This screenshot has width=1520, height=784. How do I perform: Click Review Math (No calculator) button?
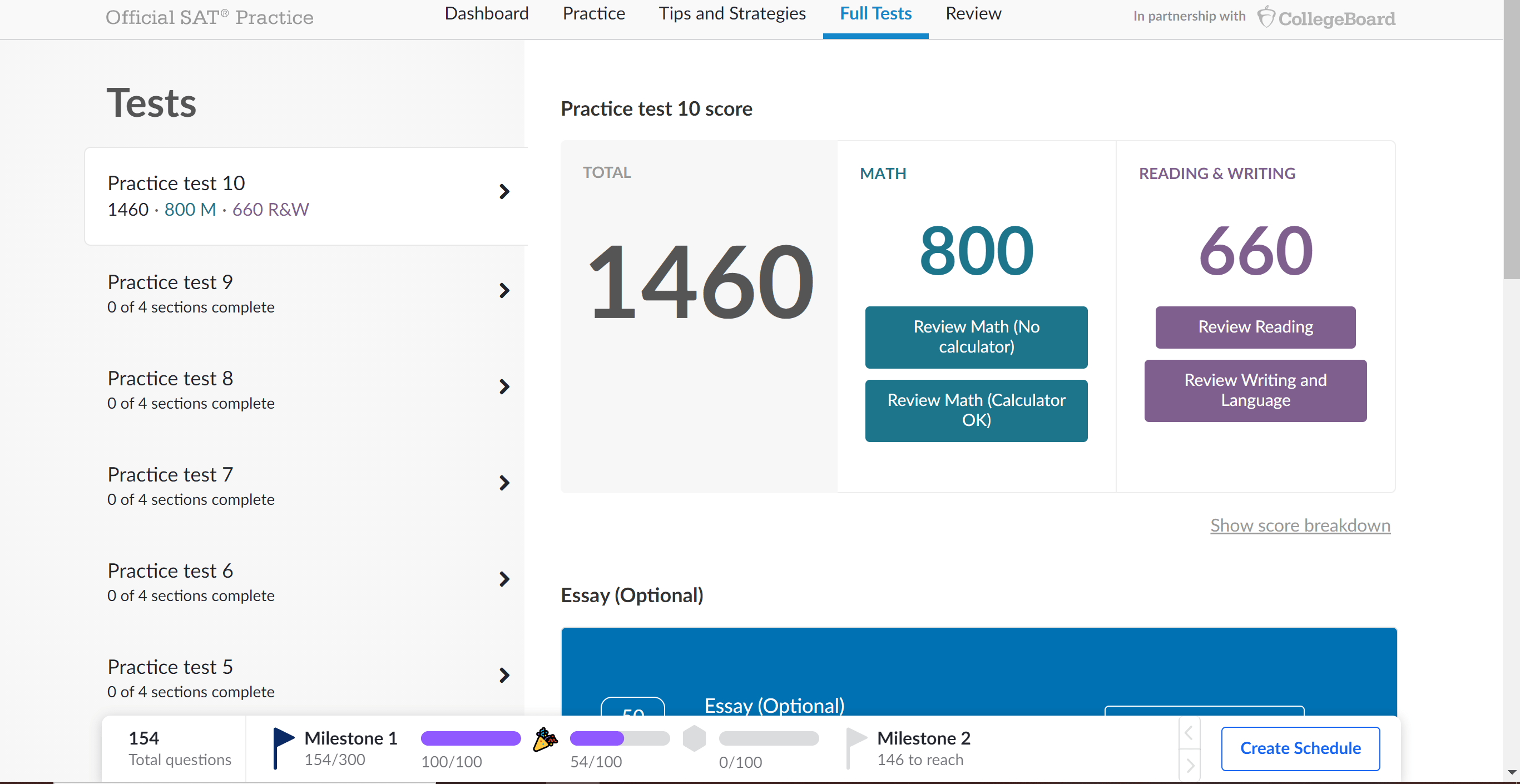pos(977,338)
